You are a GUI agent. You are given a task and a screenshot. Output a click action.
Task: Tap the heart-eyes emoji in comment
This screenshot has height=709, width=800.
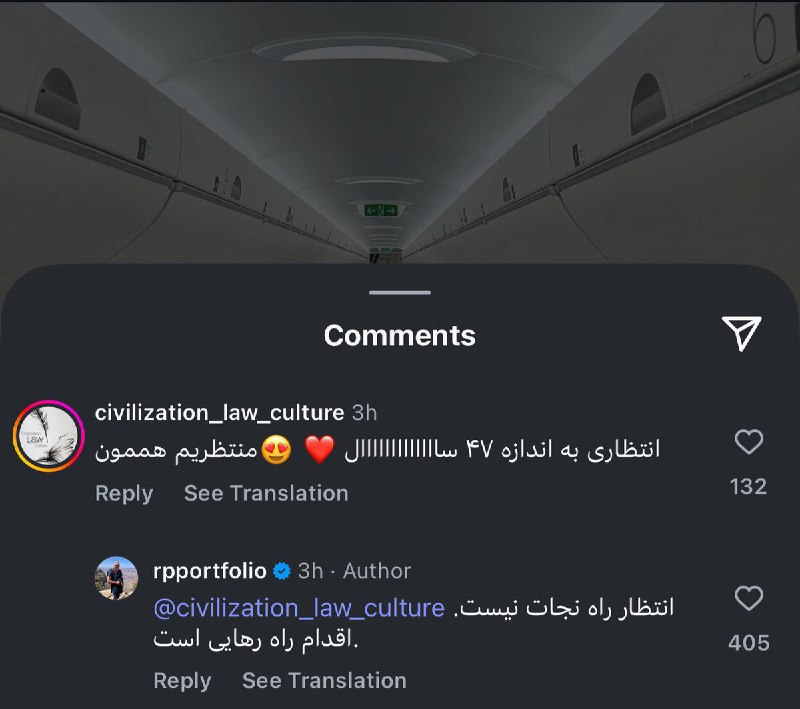[x=276, y=449]
